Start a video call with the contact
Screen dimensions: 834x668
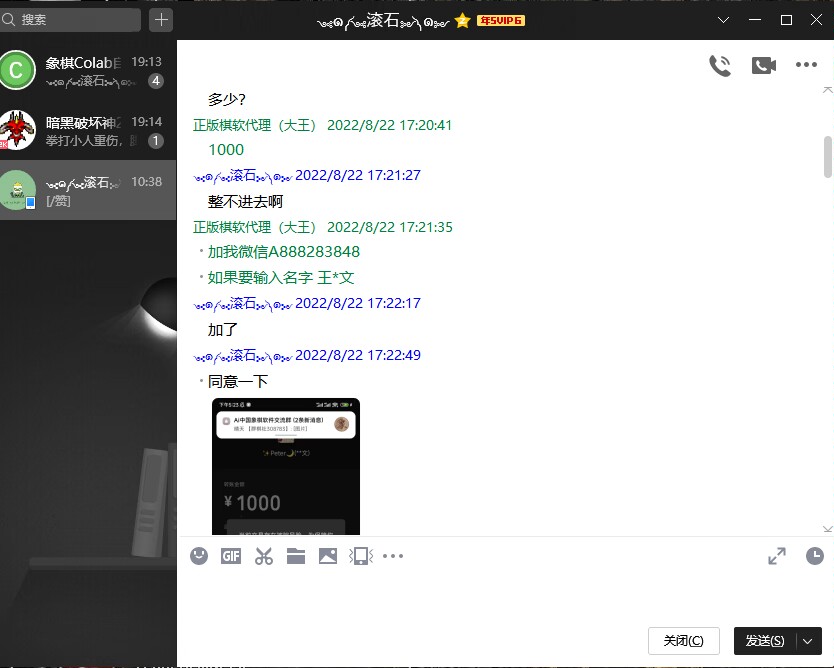point(764,65)
